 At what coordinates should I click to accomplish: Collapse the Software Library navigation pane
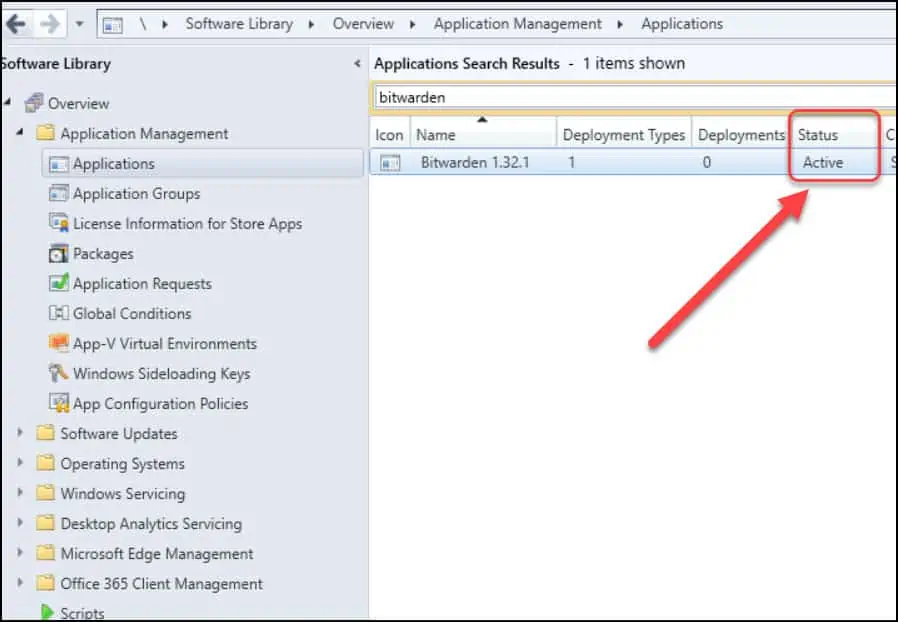coord(357,64)
